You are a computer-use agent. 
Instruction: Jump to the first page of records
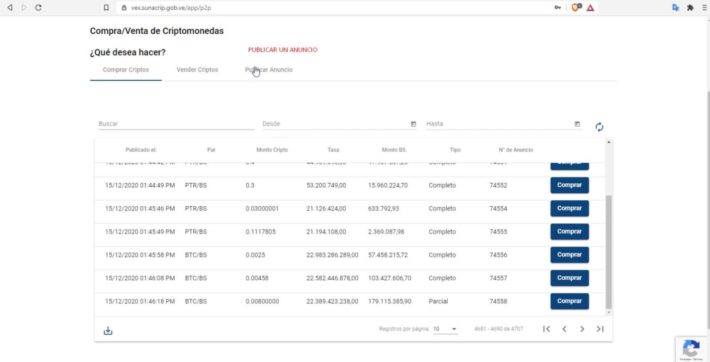[547, 329]
